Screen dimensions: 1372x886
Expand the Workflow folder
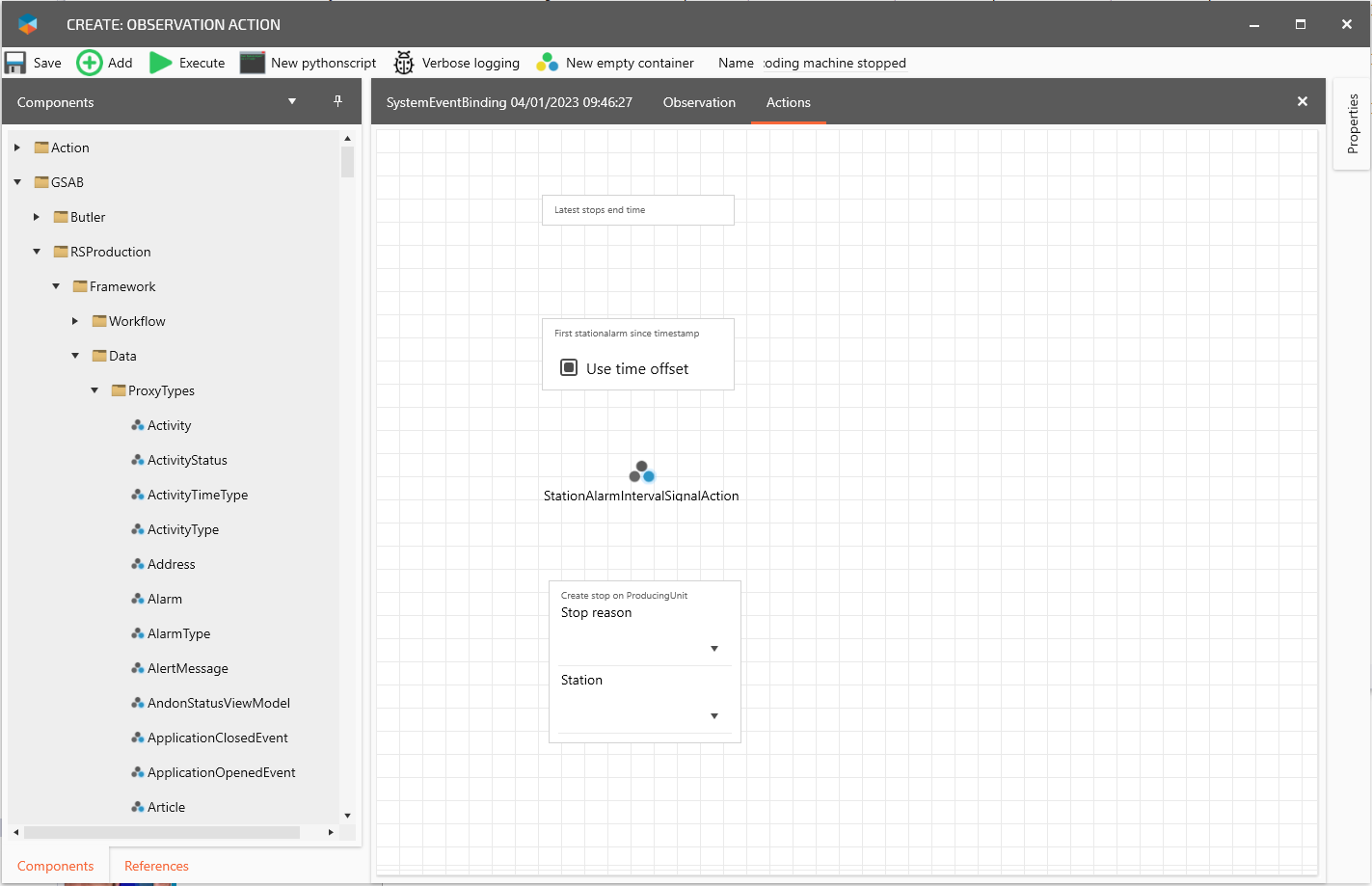click(75, 321)
